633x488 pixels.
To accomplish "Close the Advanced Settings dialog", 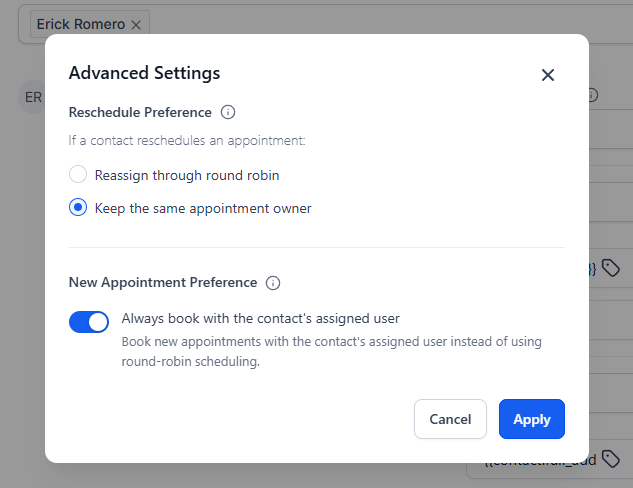I will (x=547, y=75).
